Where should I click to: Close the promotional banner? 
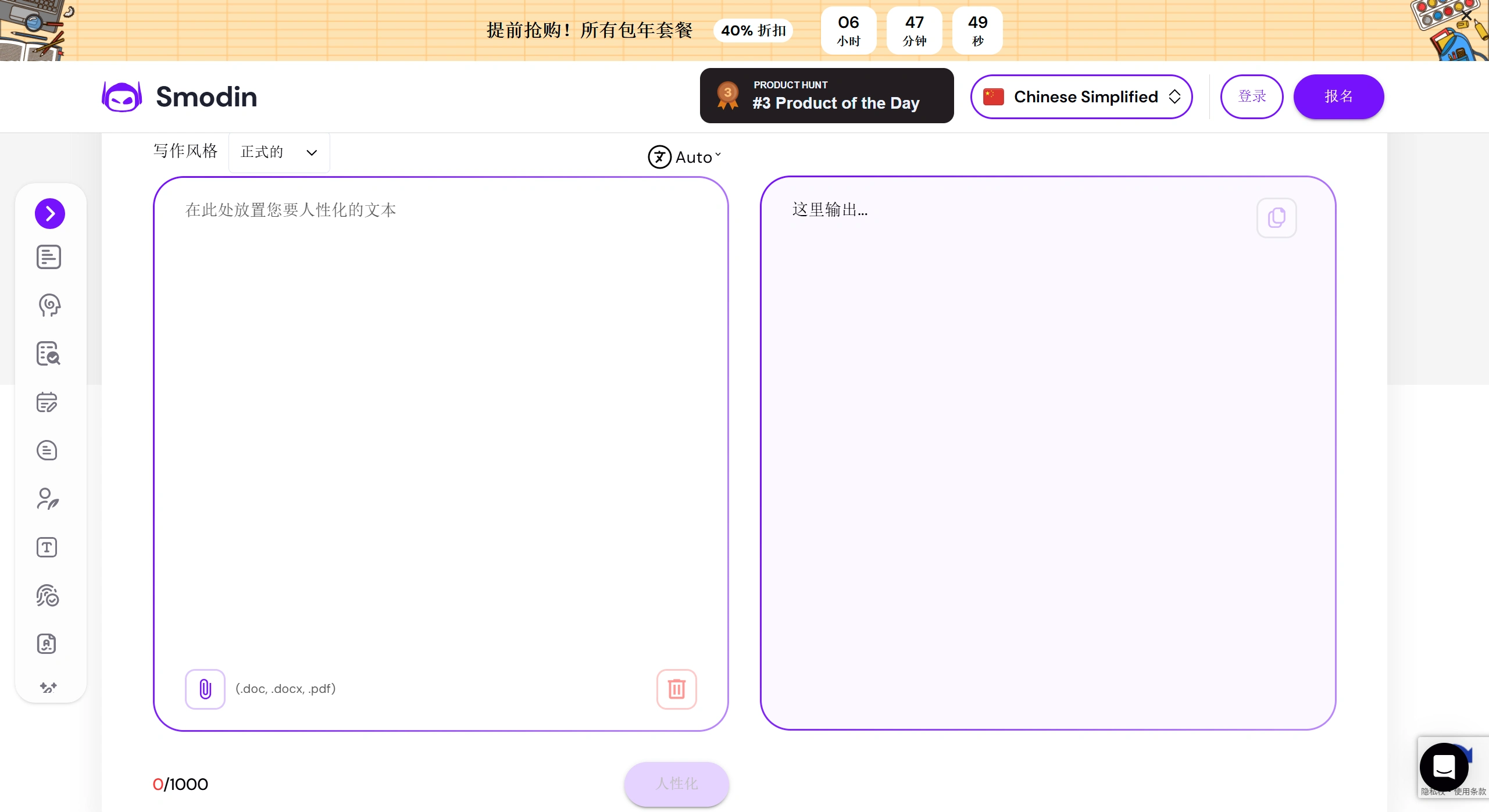(x=1466, y=16)
